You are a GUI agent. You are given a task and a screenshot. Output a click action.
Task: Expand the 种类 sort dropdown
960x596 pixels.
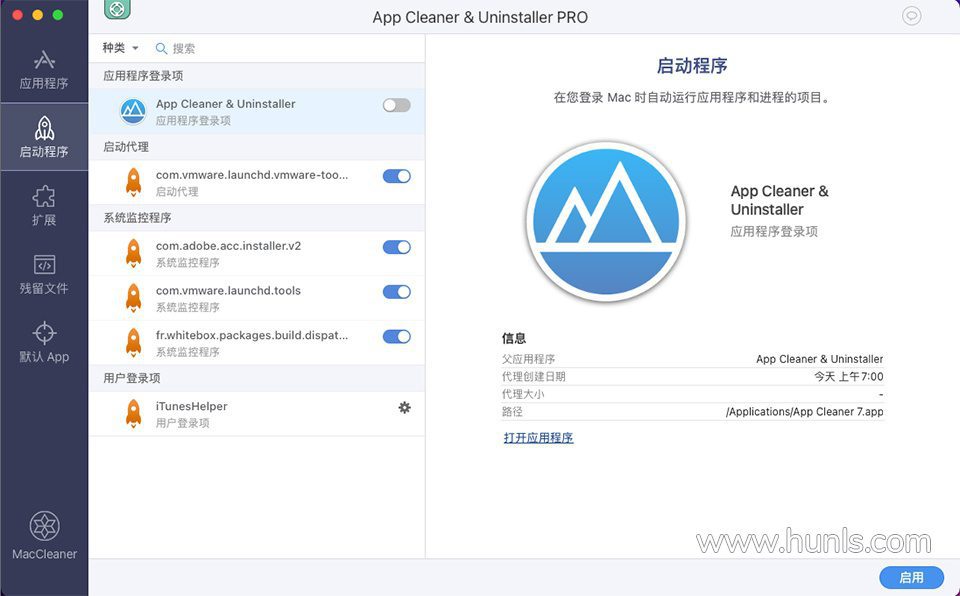tap(120, 48)
